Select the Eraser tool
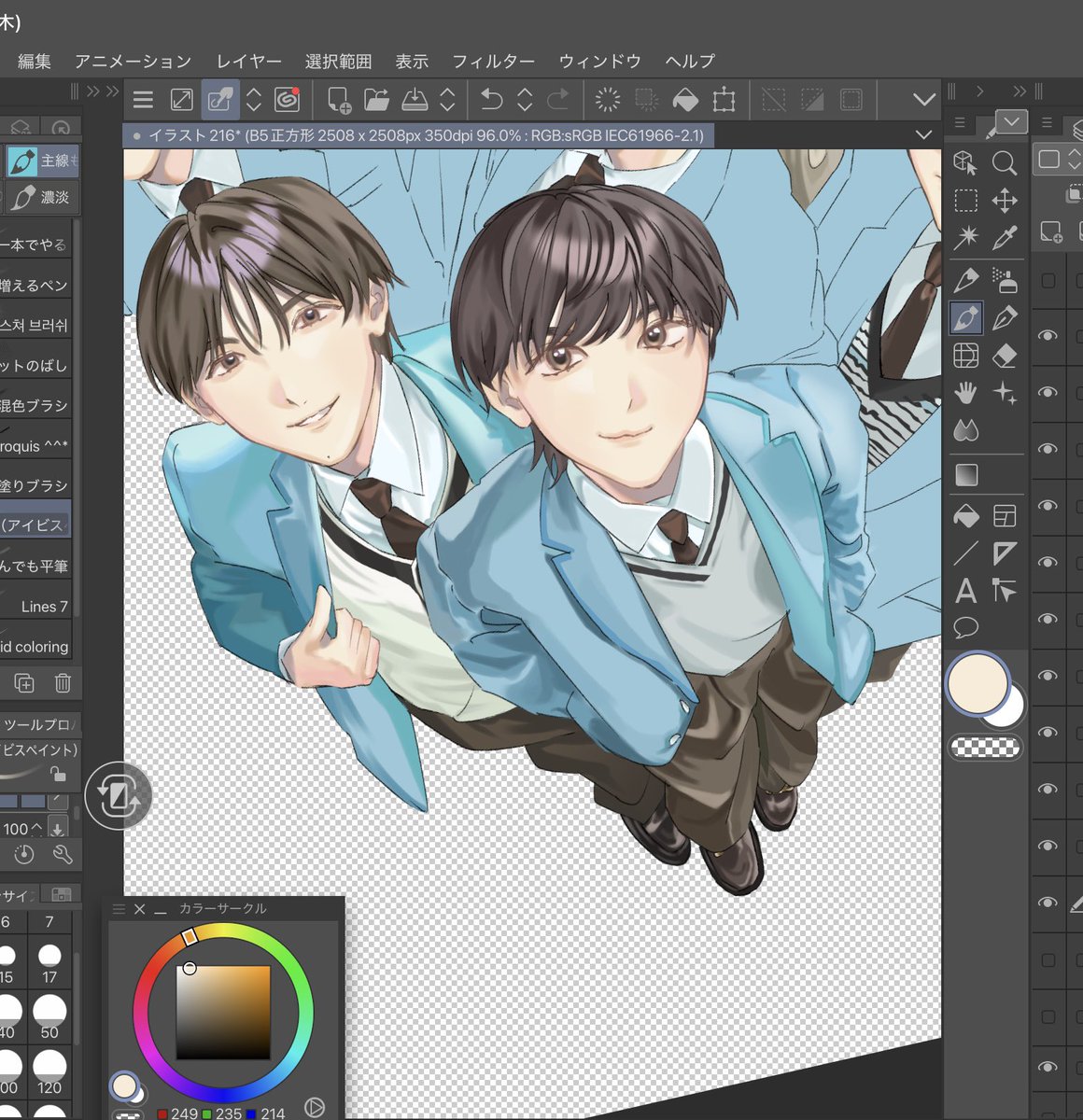Viewport: 1083px width, 1120px height. click(1005, 356)
